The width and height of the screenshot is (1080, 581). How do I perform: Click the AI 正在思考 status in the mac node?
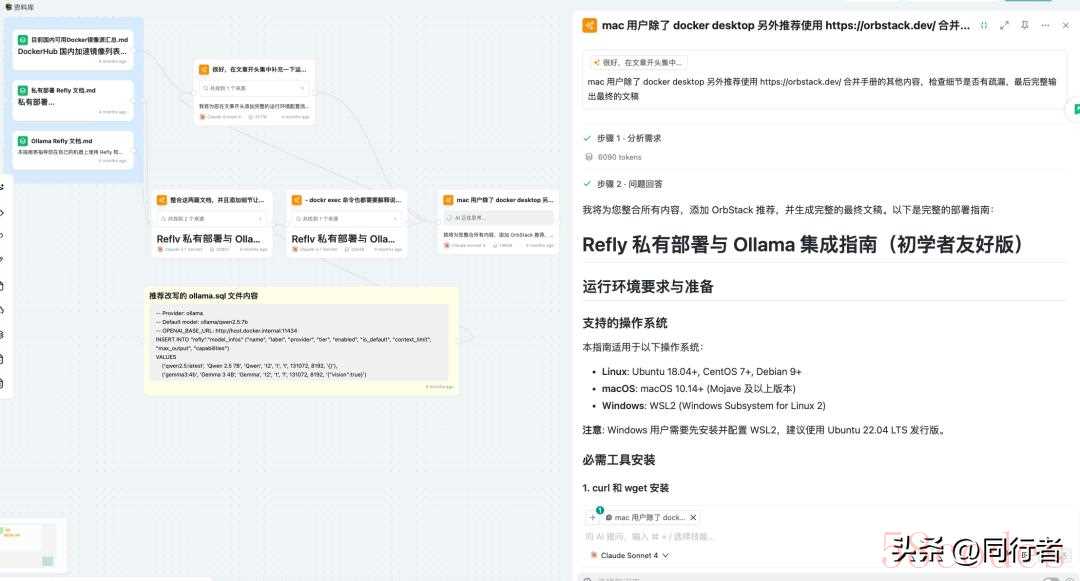click(499, 218)
